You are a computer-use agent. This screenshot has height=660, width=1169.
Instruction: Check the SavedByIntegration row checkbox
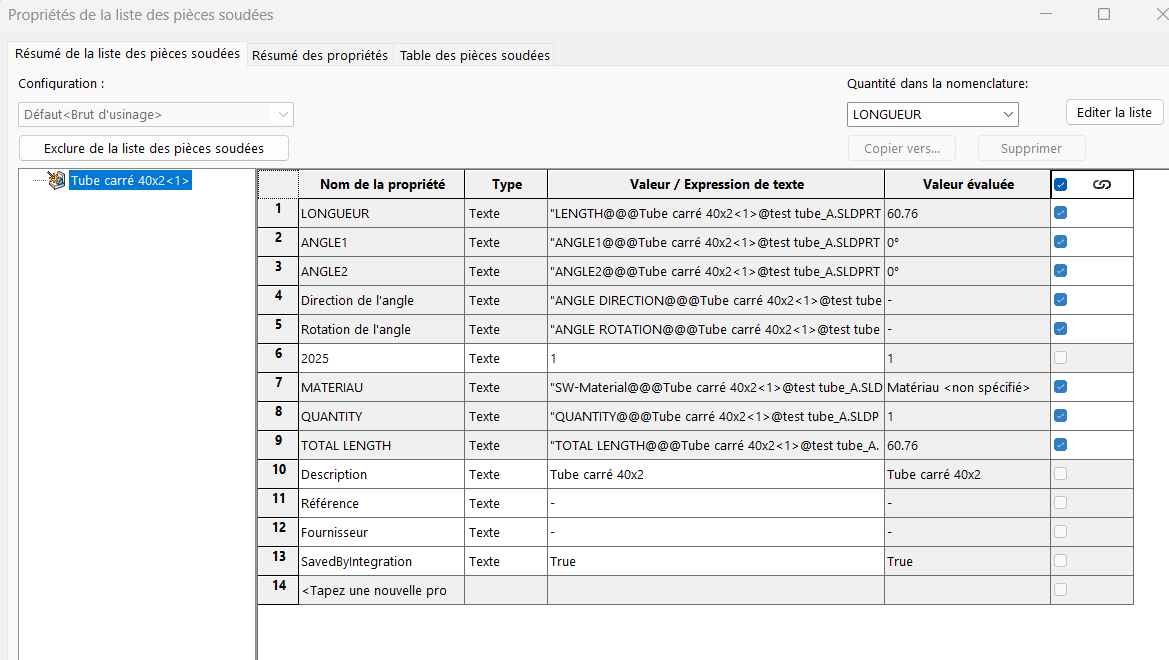[x=1060, y=561]
